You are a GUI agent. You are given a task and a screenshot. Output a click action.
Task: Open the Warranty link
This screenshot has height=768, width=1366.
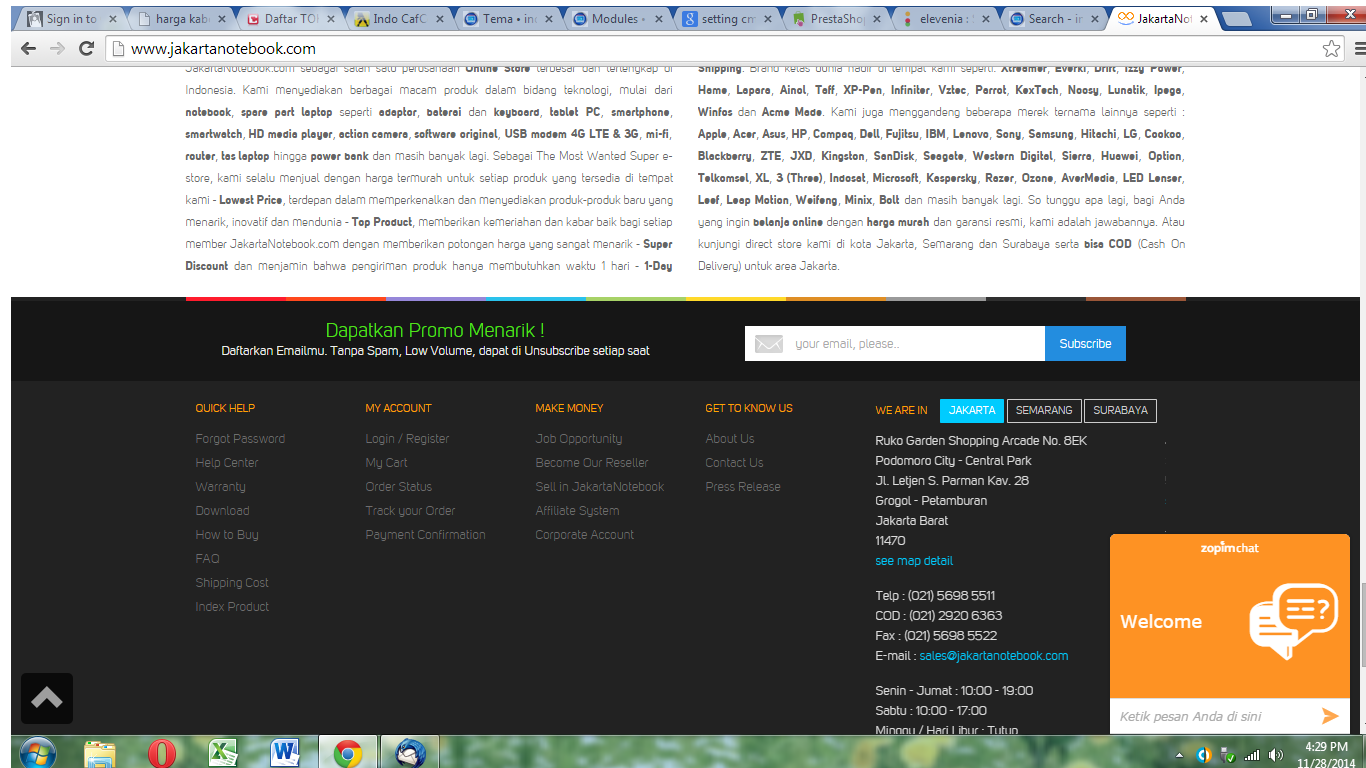click(221, 487)
